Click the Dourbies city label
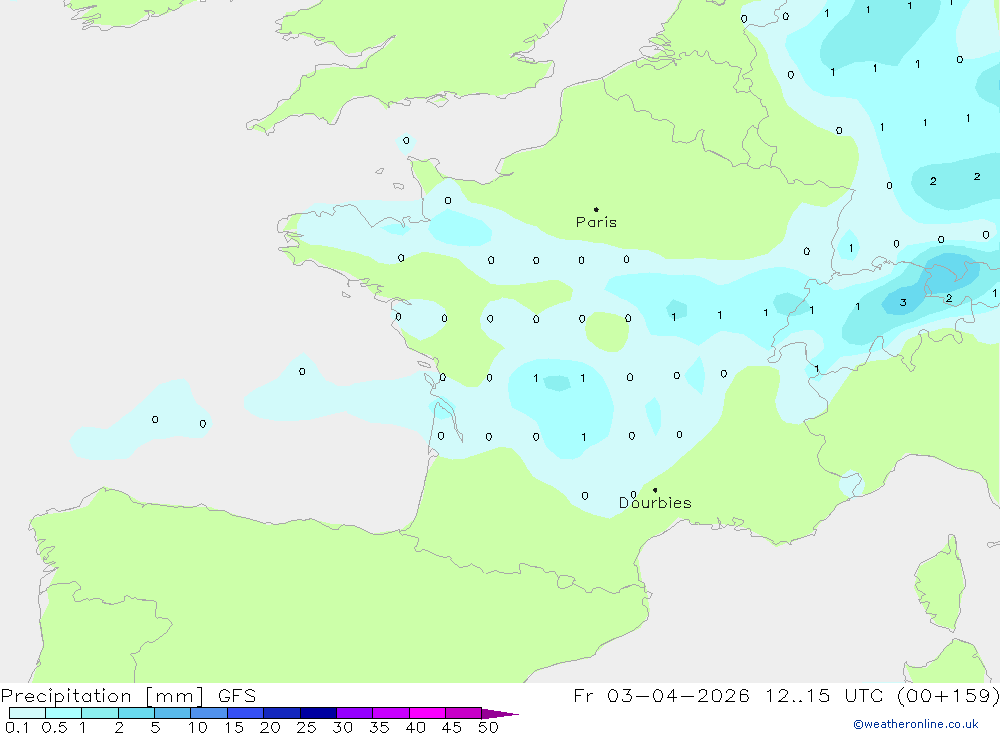Screen dimensions: 1000x733 [655, 503]
